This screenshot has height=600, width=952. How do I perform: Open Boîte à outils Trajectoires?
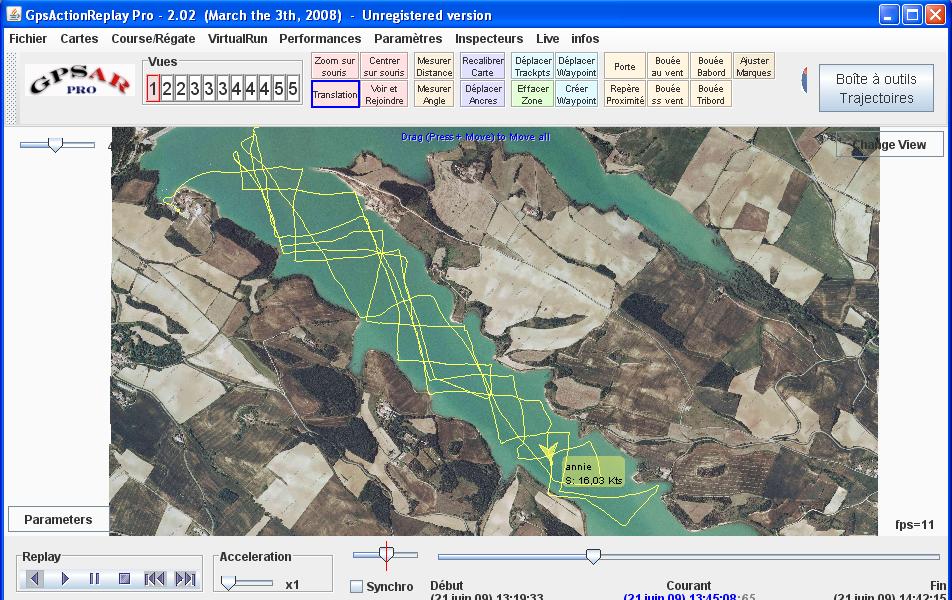[876, 88]
